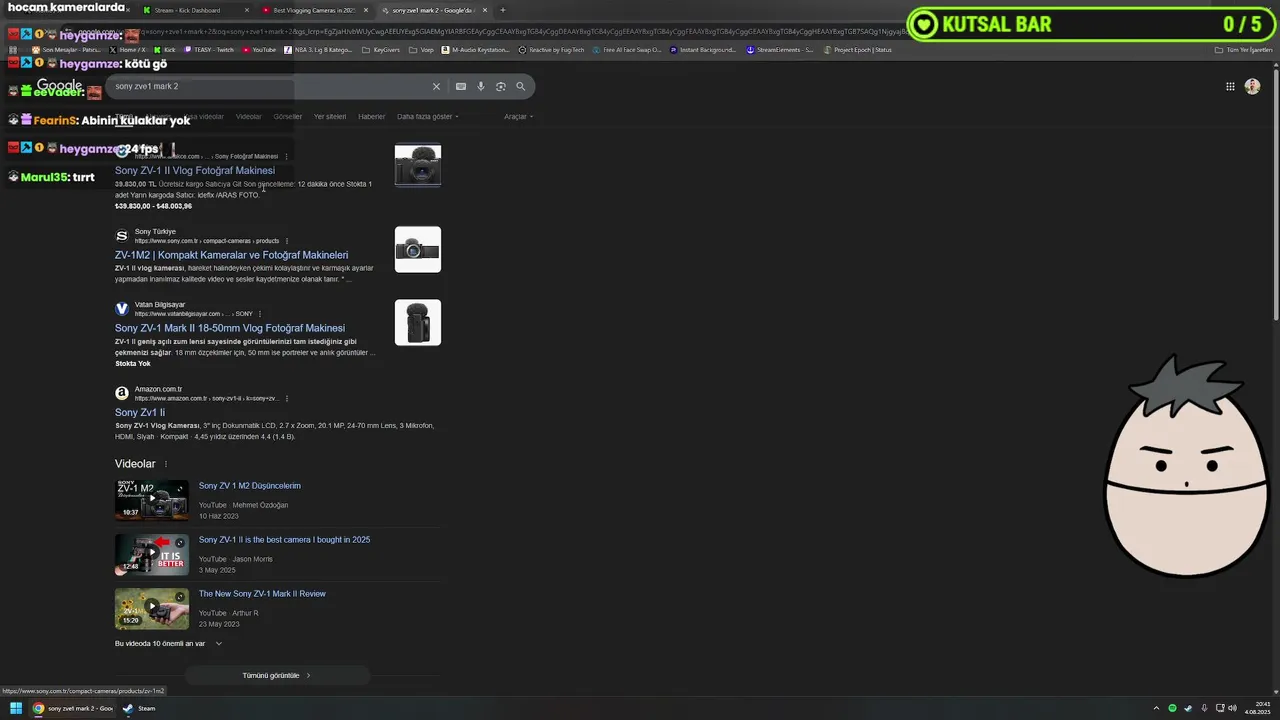Close the sony zve1 mark 2 tab

[485, 10]
